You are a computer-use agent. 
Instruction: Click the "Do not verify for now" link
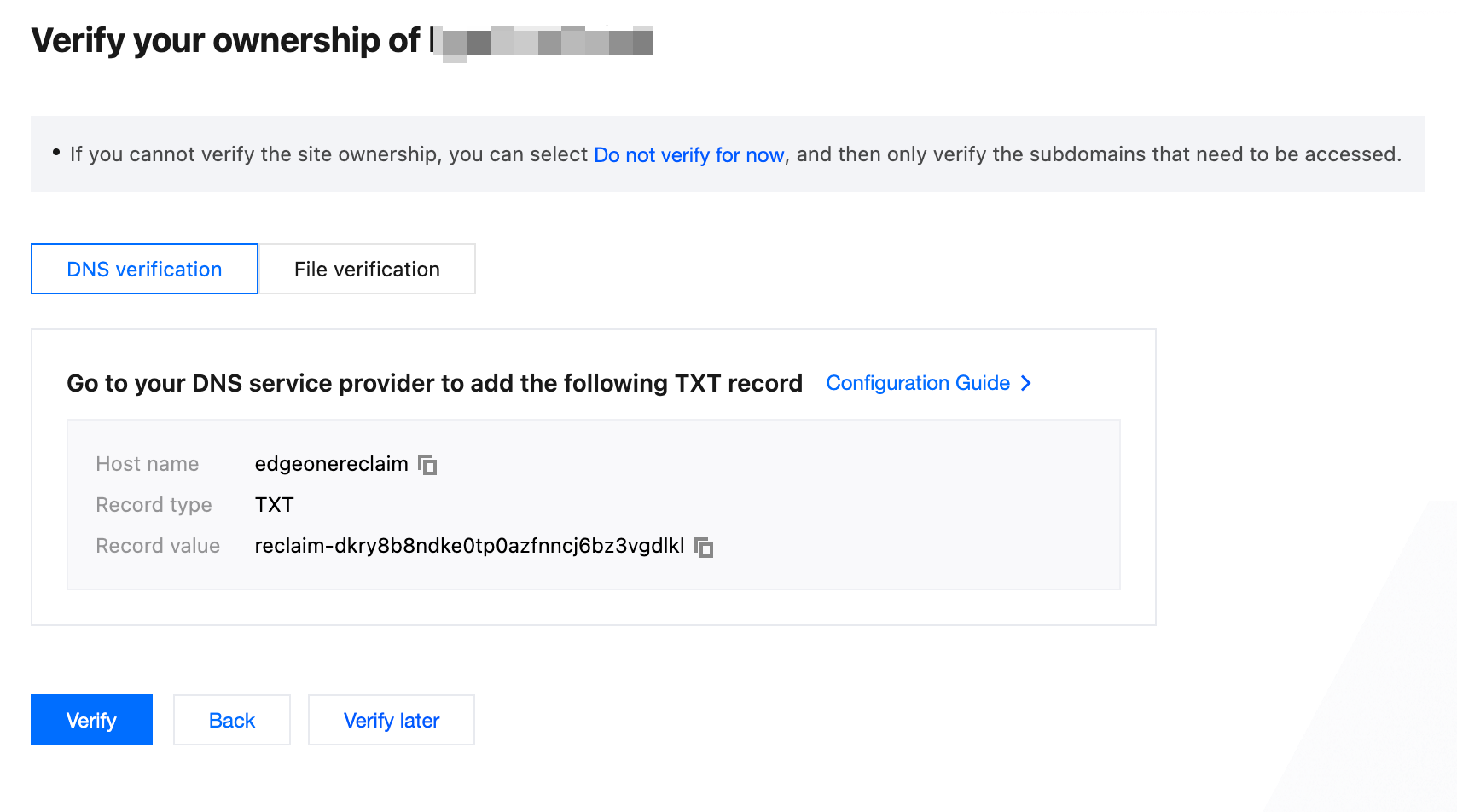pyautogui.click(x=688, y=154)
